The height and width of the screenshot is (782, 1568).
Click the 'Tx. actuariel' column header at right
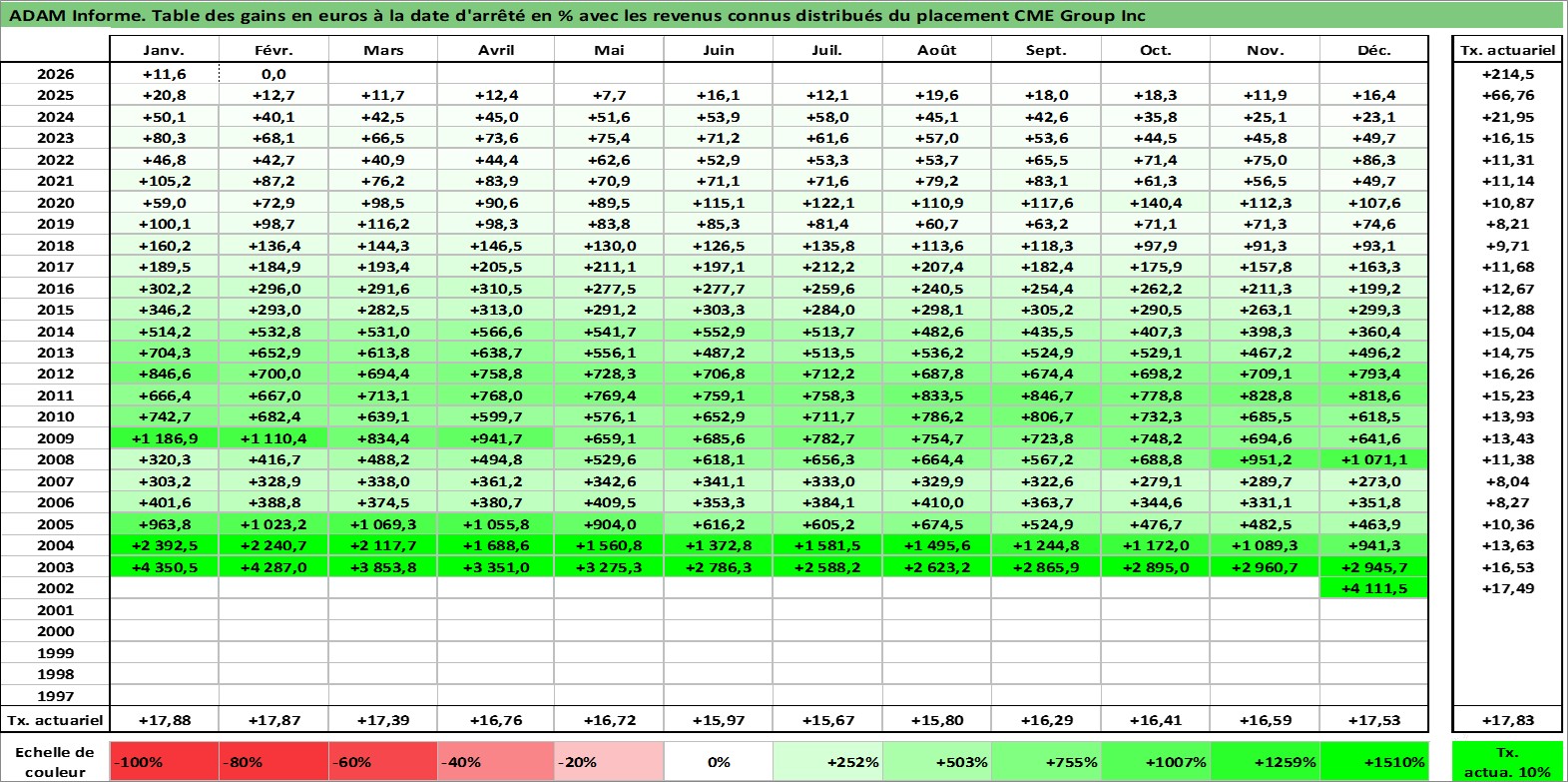(x=1507, y=50)
